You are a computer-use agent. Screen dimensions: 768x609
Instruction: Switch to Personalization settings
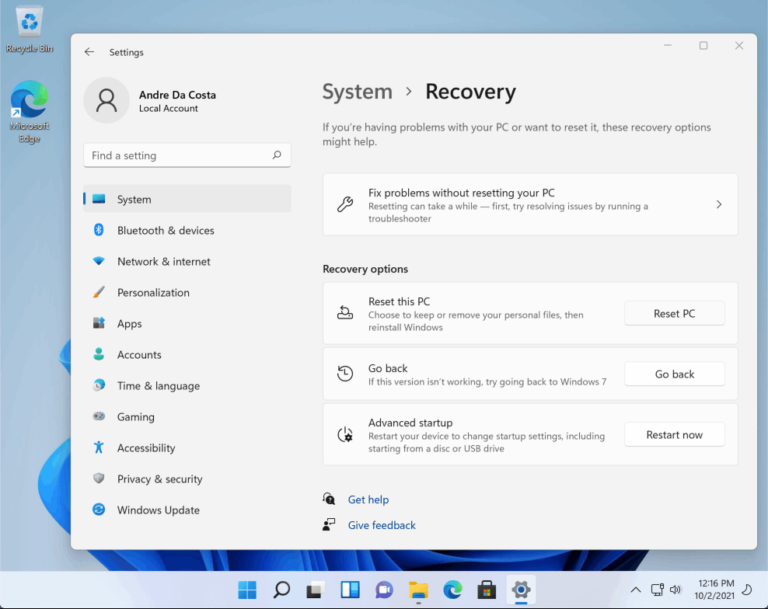(188, 292)
